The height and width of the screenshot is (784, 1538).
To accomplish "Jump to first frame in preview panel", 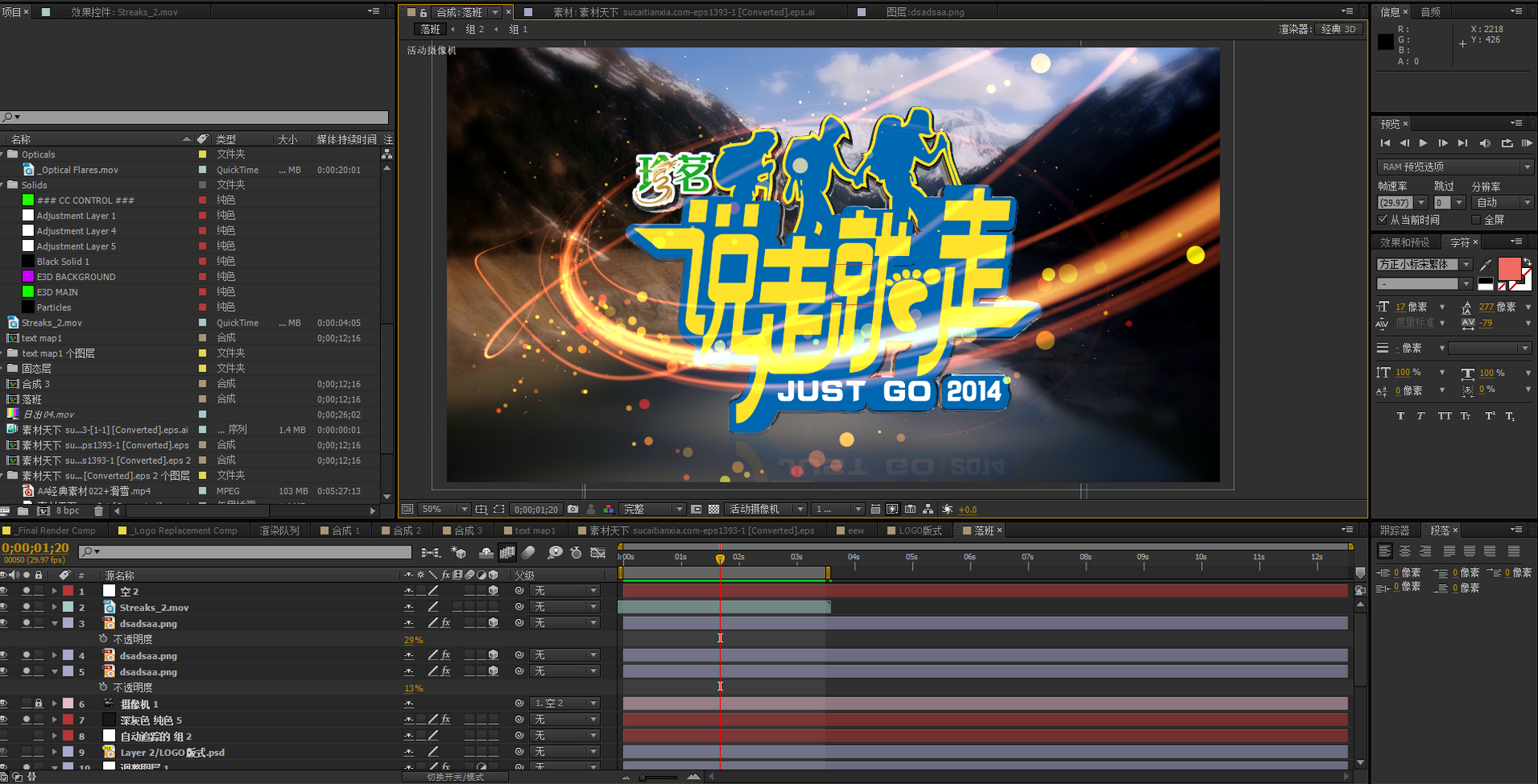I will (x=1385, y=143).
